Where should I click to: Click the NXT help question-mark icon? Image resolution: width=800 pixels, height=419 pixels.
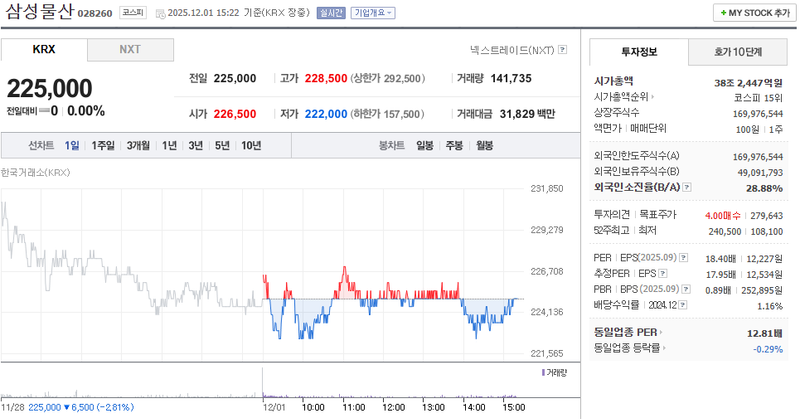tap(562, 50)
